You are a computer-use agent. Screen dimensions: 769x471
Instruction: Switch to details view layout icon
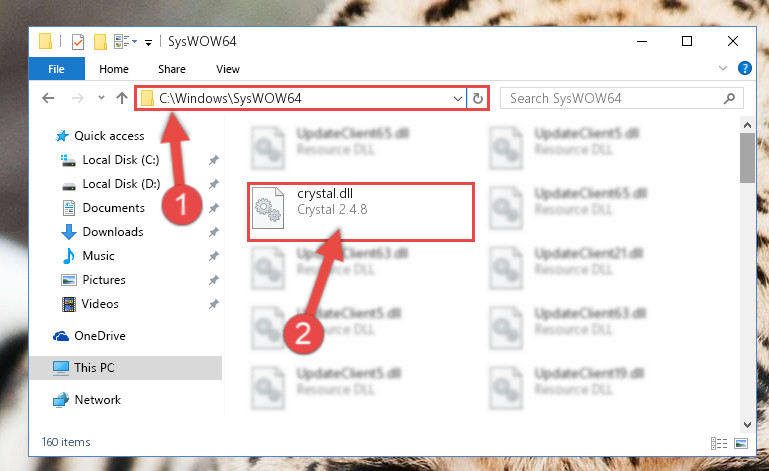coord(718,444)
